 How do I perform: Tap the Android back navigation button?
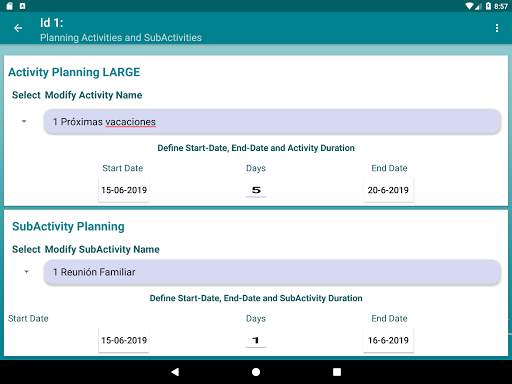click(x=175, y=372)
